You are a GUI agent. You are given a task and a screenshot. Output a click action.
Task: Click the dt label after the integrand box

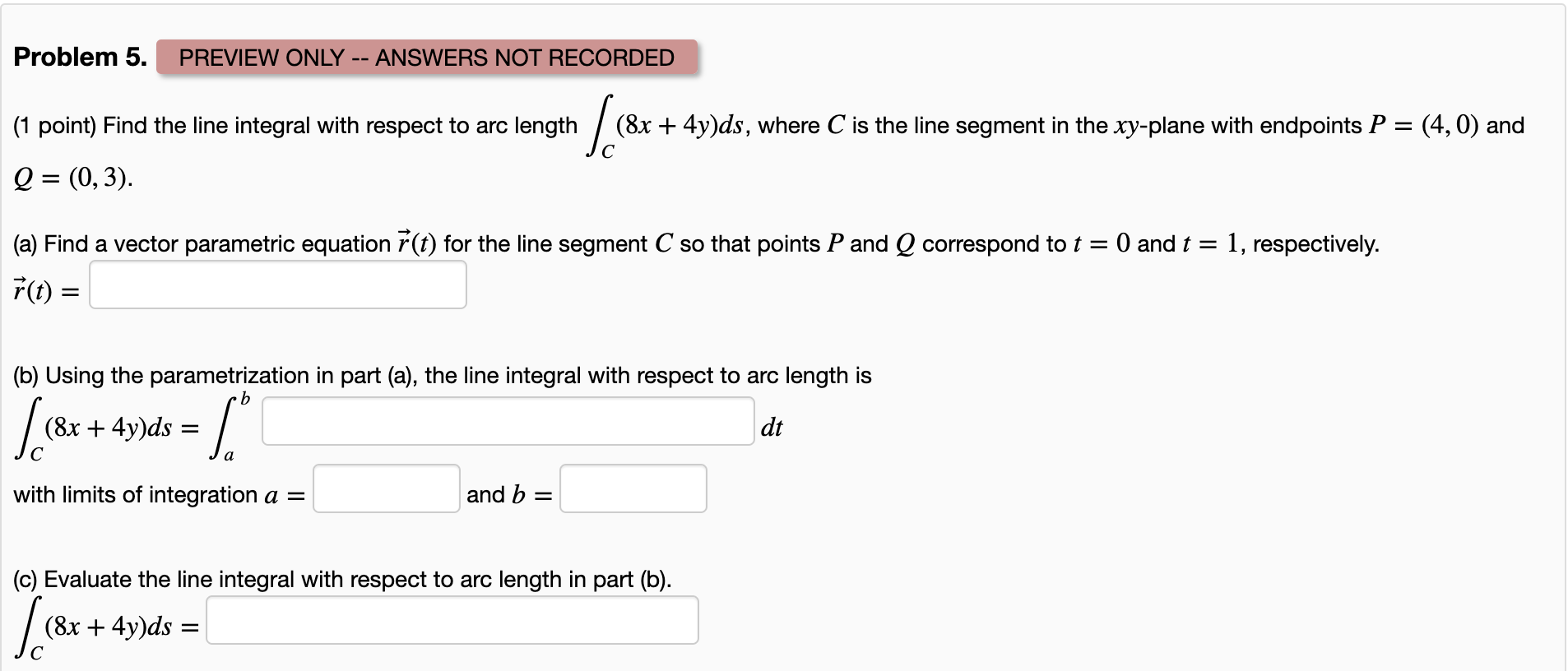coord(772,428)
